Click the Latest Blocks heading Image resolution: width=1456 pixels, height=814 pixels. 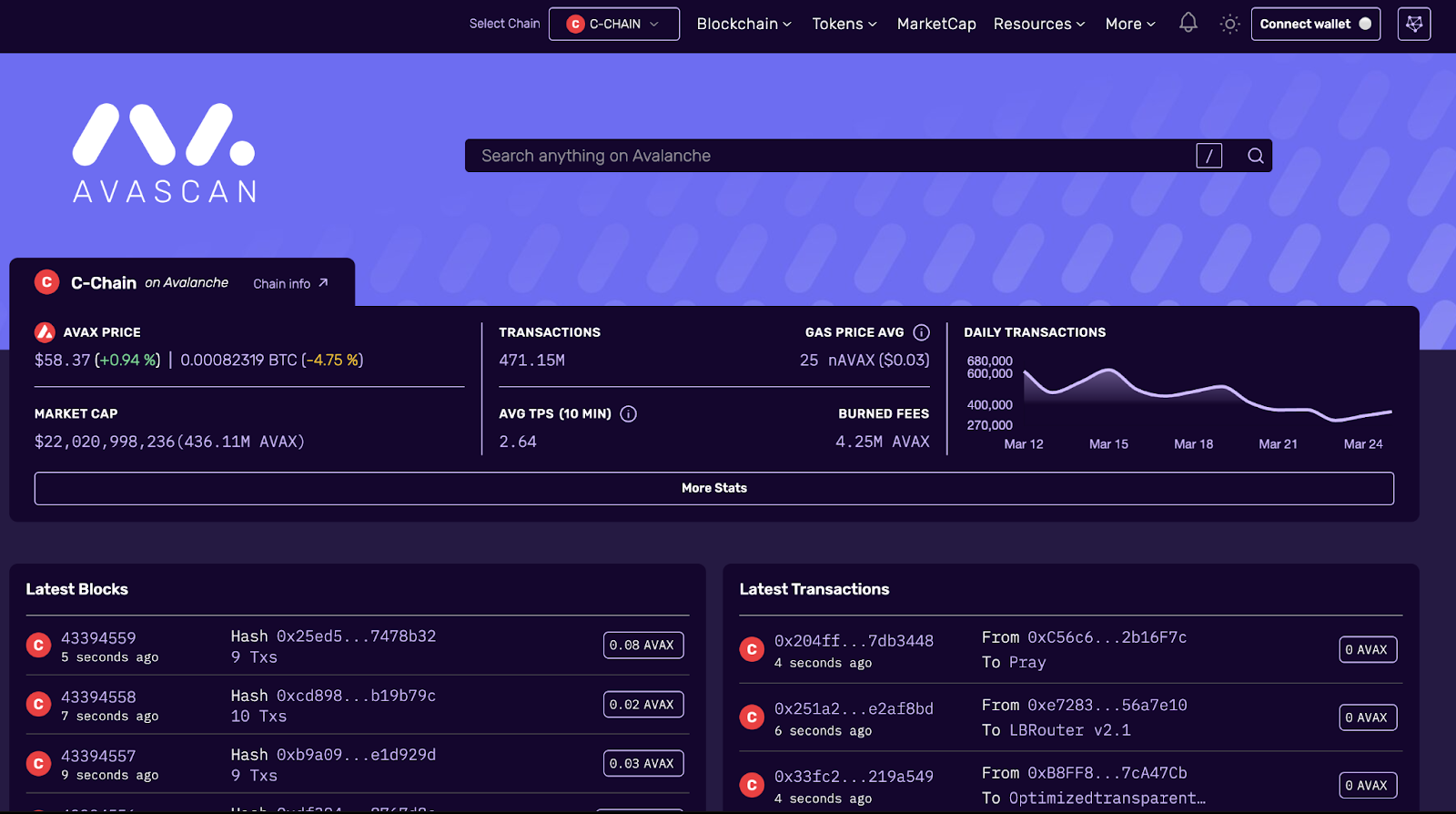tap(77, 589)
